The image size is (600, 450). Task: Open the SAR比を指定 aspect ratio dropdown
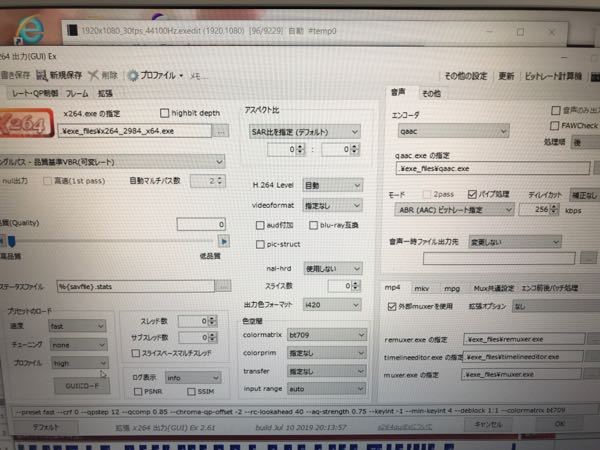(x=305, y=132)
